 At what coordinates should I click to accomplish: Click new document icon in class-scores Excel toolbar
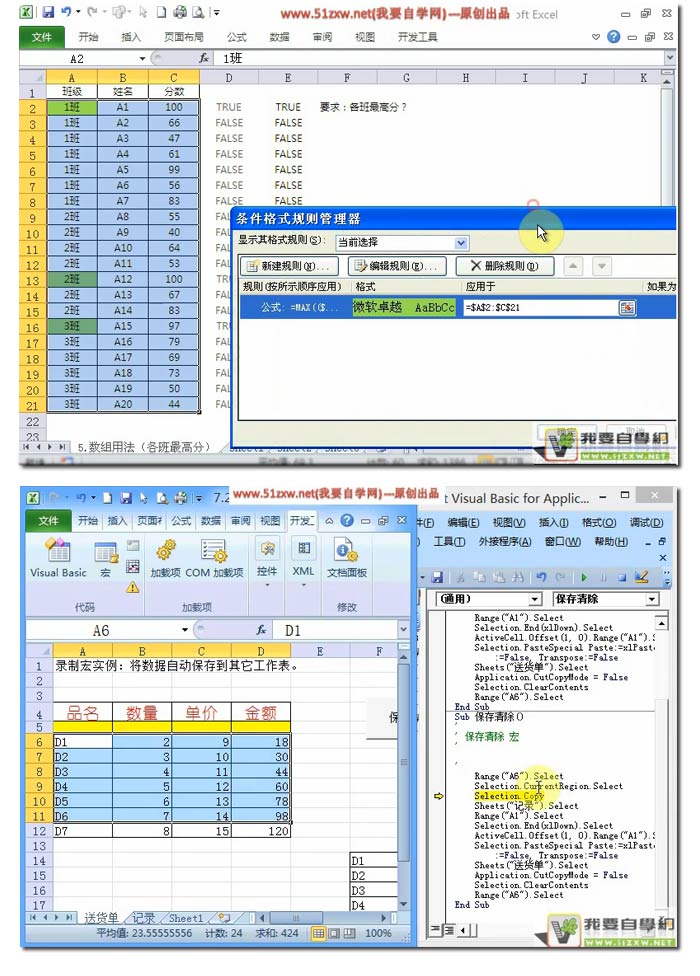(x=161, y=11)
